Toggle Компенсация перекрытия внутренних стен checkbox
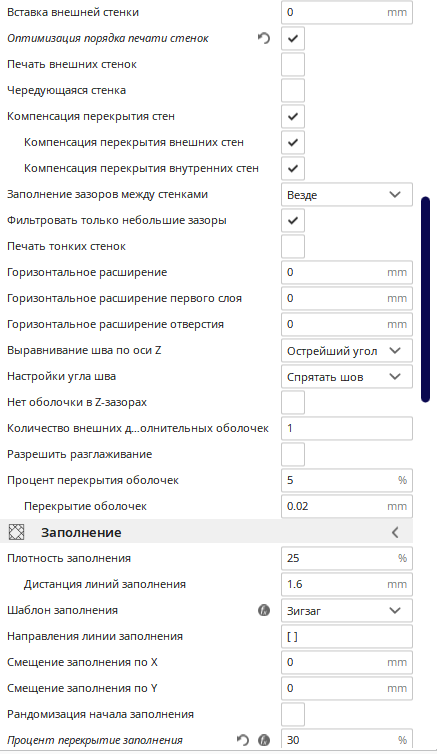 click(x=293, y=168)
